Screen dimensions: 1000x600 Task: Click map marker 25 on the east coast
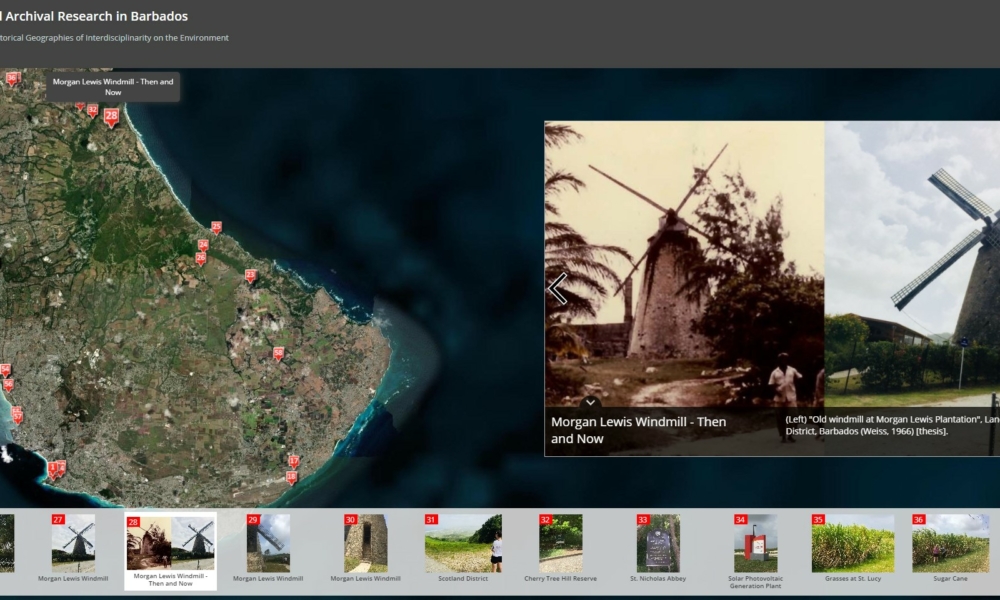coord(216,227)
